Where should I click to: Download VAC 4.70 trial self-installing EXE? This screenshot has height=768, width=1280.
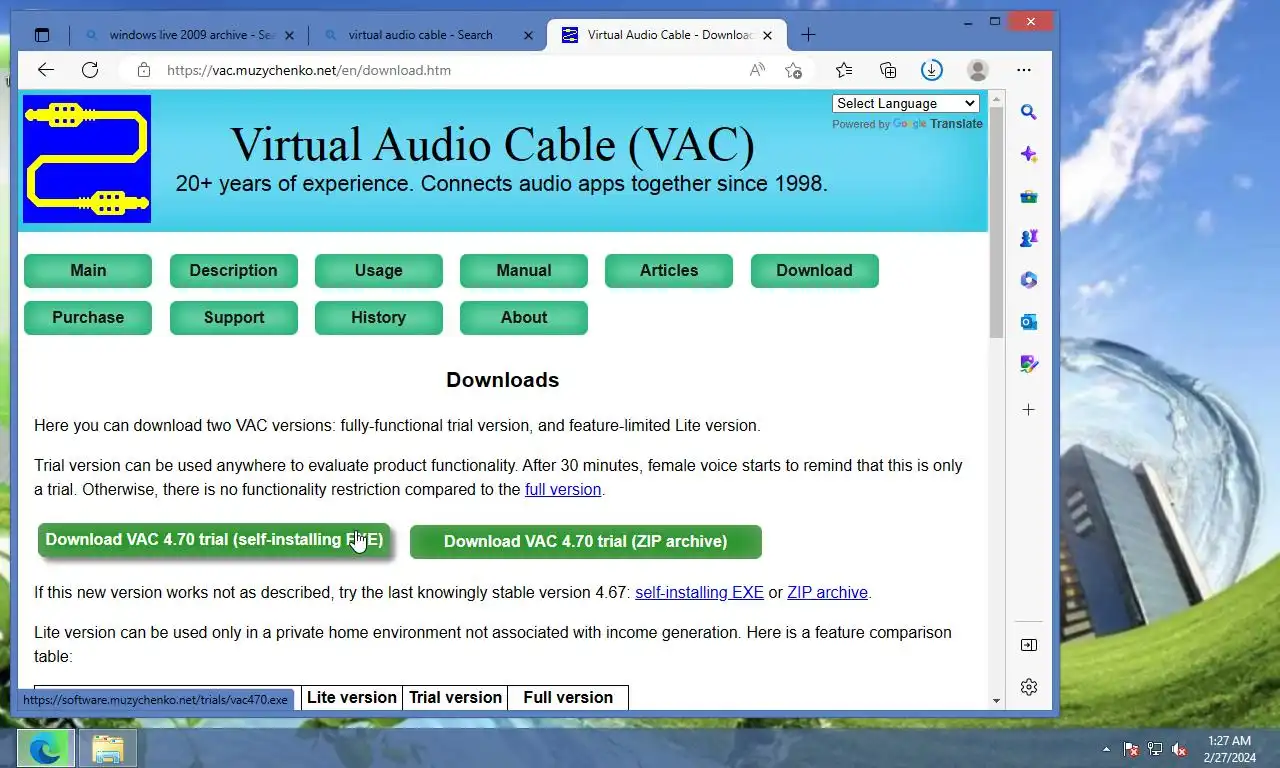pos(214,540)
